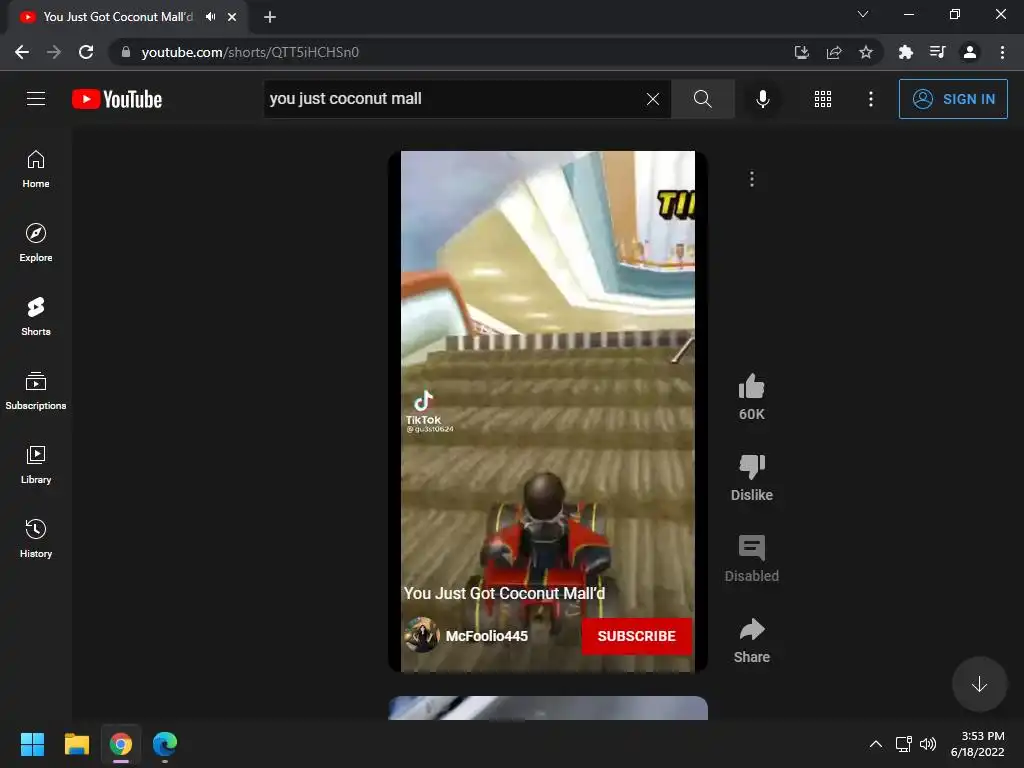Image resolution: width=1024 pixels, height=768 pixels.
Task: Open YouTube apps grid
Action: [823, 99]
